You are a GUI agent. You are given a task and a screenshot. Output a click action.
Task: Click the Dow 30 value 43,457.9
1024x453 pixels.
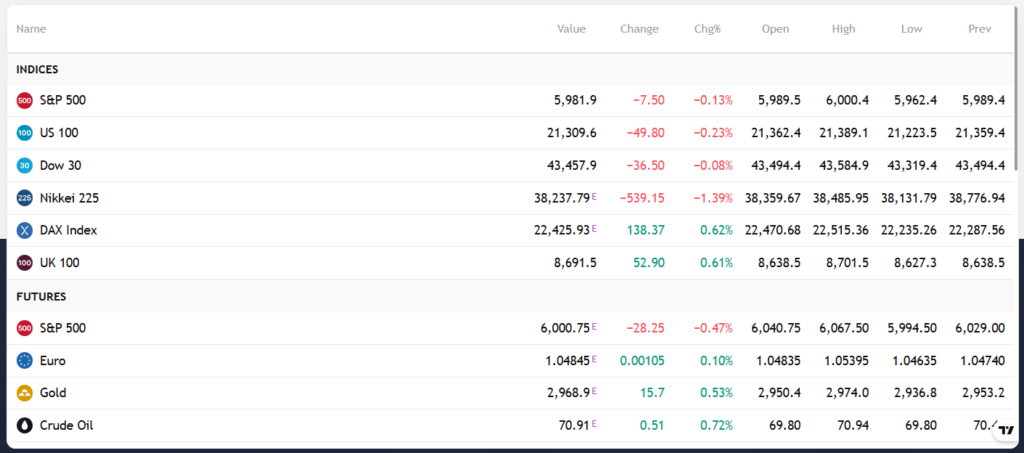pyautogui.click(x=571, y=166)
